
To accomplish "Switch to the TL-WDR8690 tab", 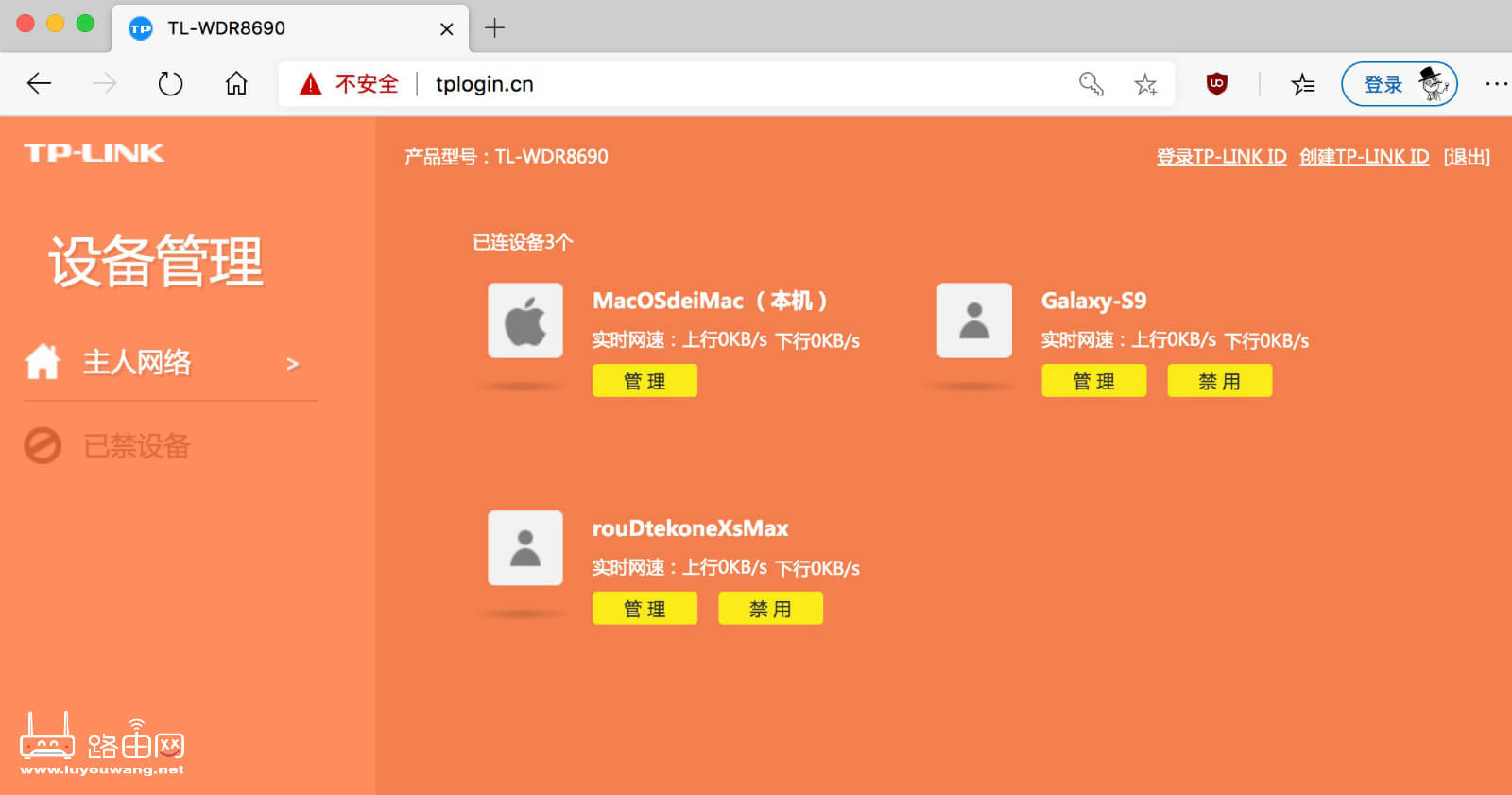I will 289,28.
